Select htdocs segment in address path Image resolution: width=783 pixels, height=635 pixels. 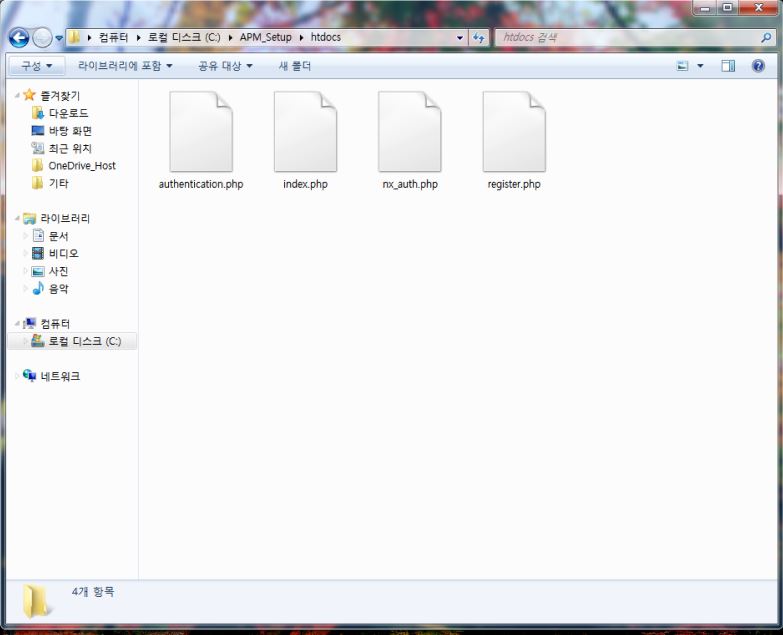[326, 37]
